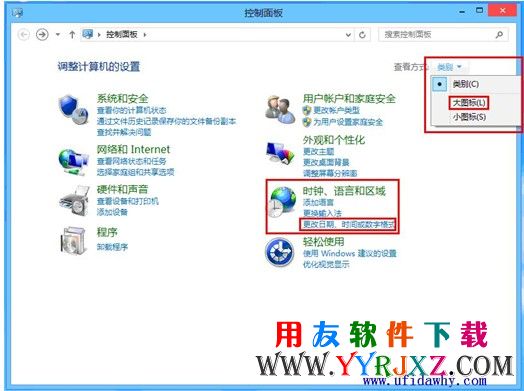Open recent locations dropdown arrow
The height and width of the screenshot is (391, 524).
coord(58,34)
